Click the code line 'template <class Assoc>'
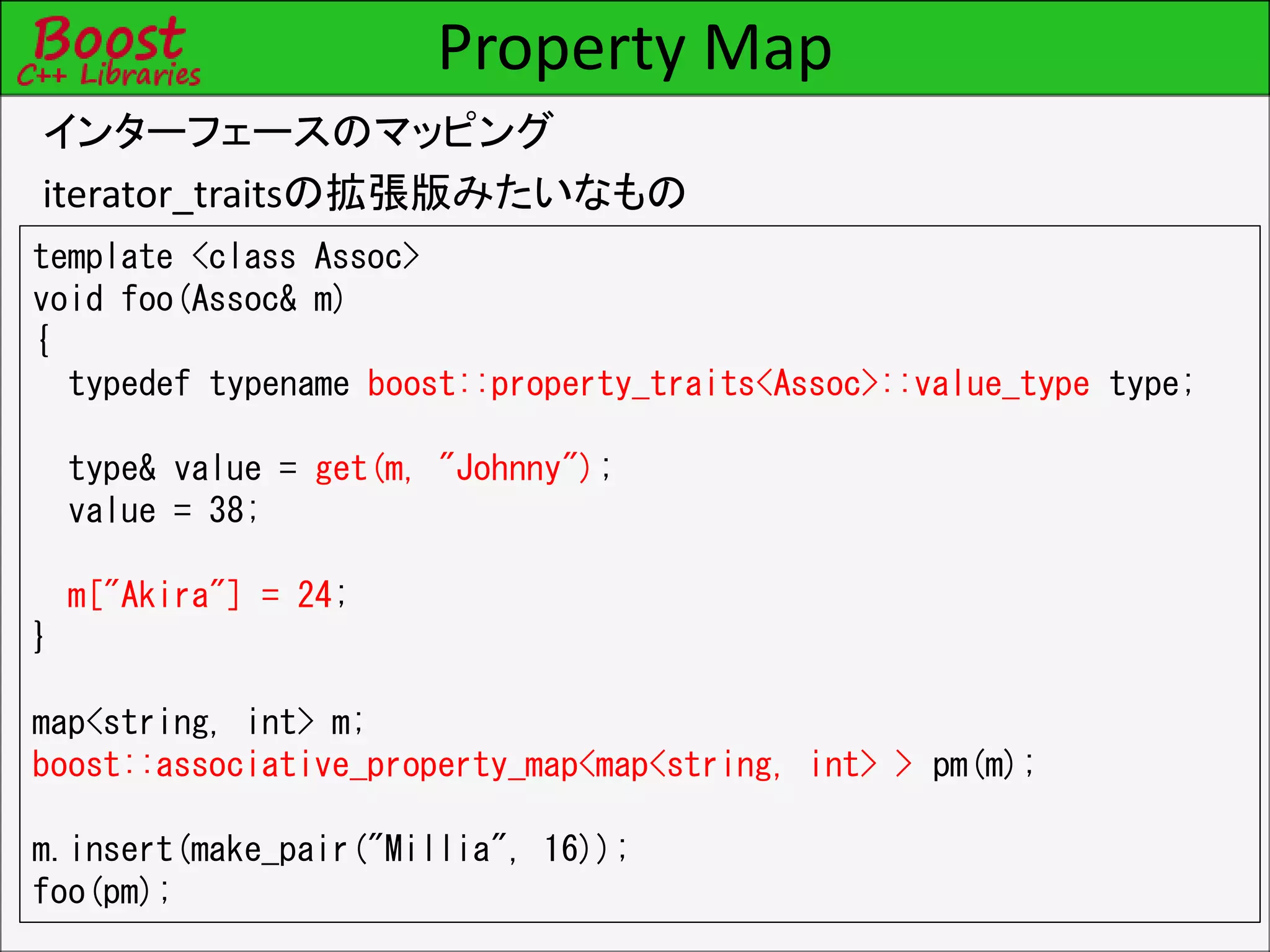The height and width of the screenshot is (952, 1270). point(226,257)
